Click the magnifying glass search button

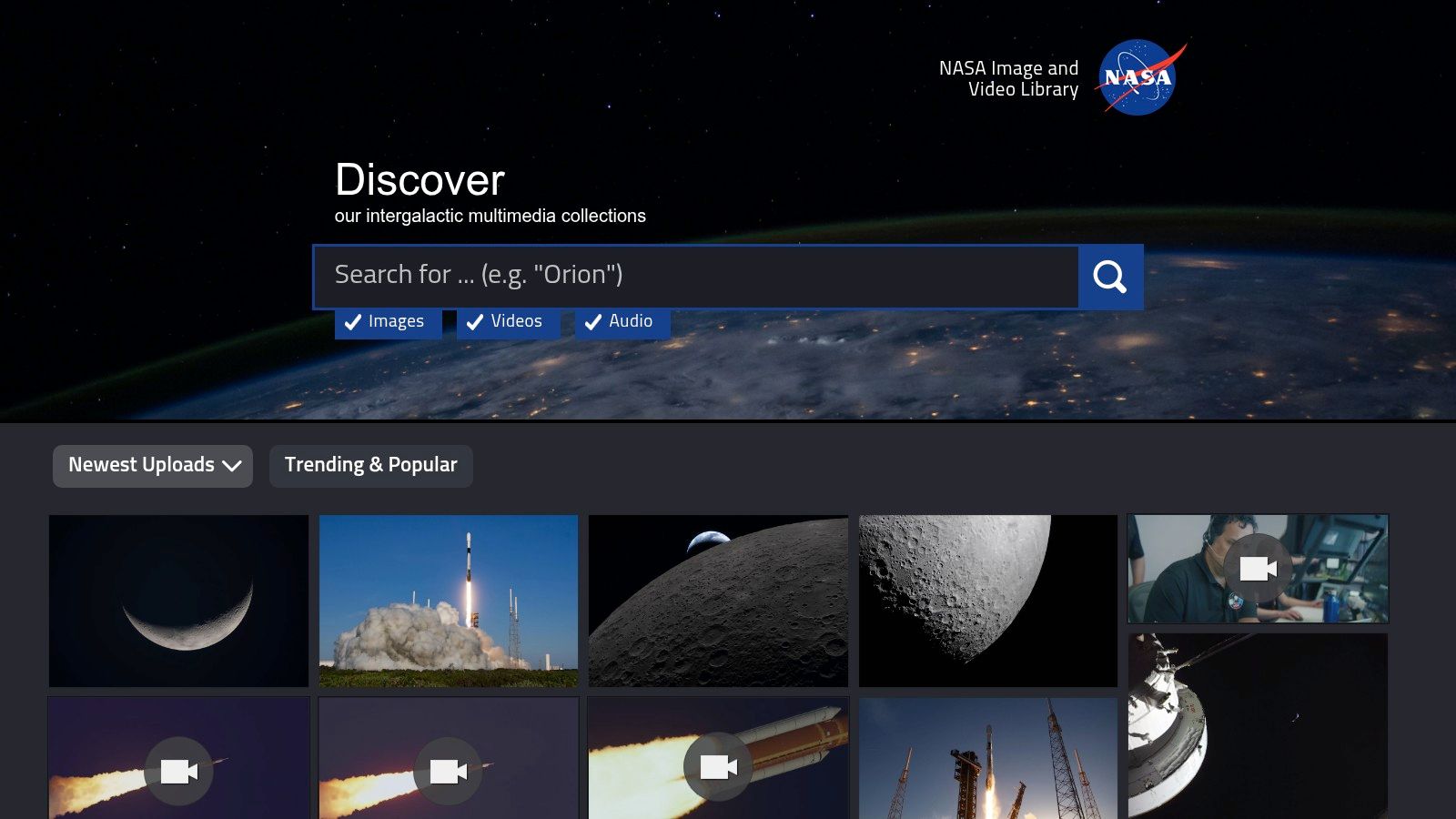pyautogui.click(x=1110, y=277)
